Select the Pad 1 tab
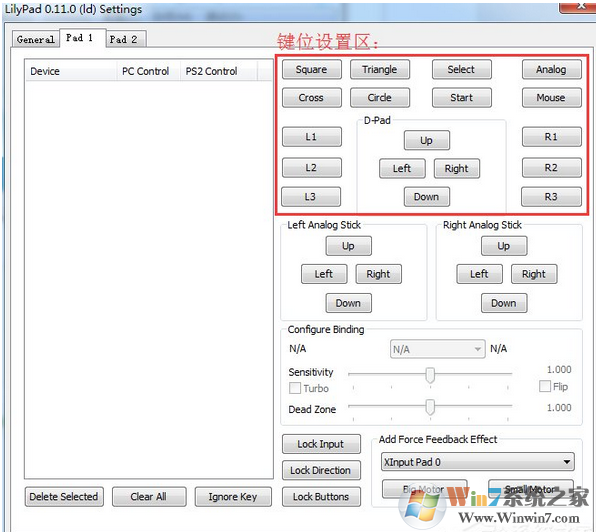 (82, 38)
